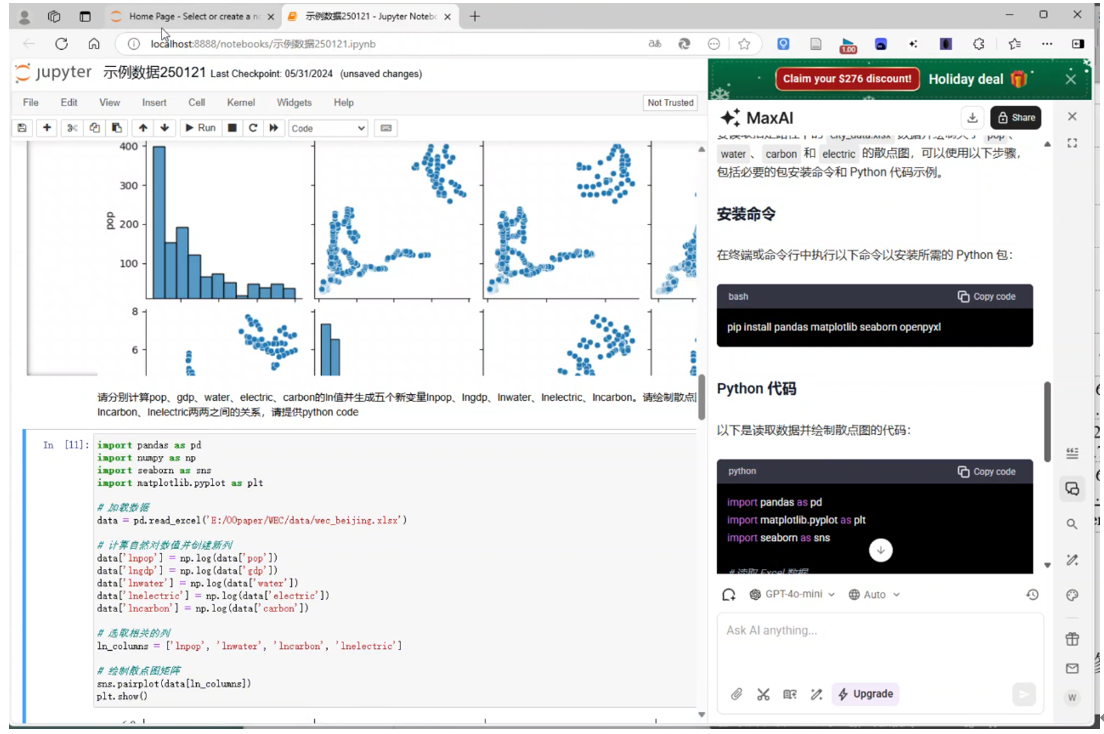The width and height of the screenshot is (1104, 734).
Task: Open the gift rewards icon in MaxAI sidebar
Action: pos(1072,639)
